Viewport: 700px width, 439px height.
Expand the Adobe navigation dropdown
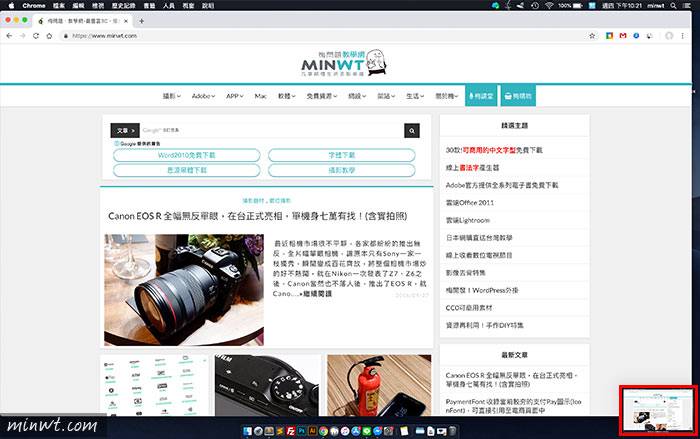(x=205, y=96)
